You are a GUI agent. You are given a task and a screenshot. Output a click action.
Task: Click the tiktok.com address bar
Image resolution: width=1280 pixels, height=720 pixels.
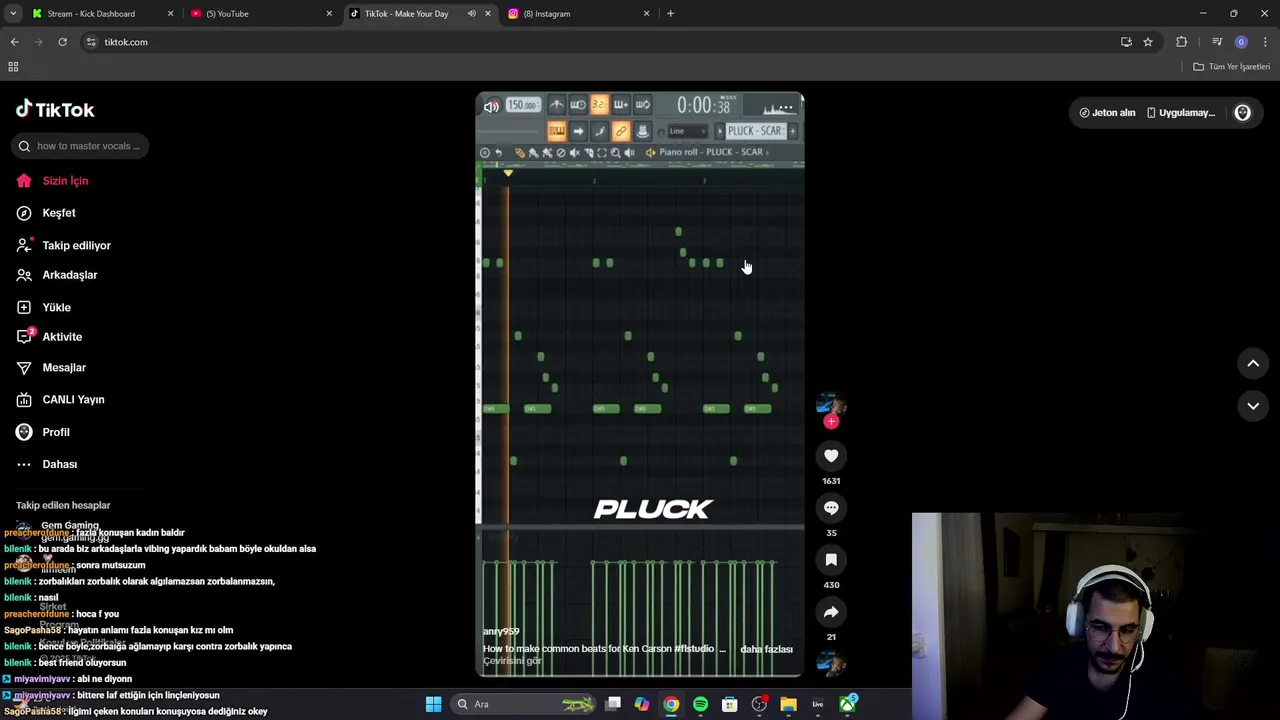click(x=600, y=42)
